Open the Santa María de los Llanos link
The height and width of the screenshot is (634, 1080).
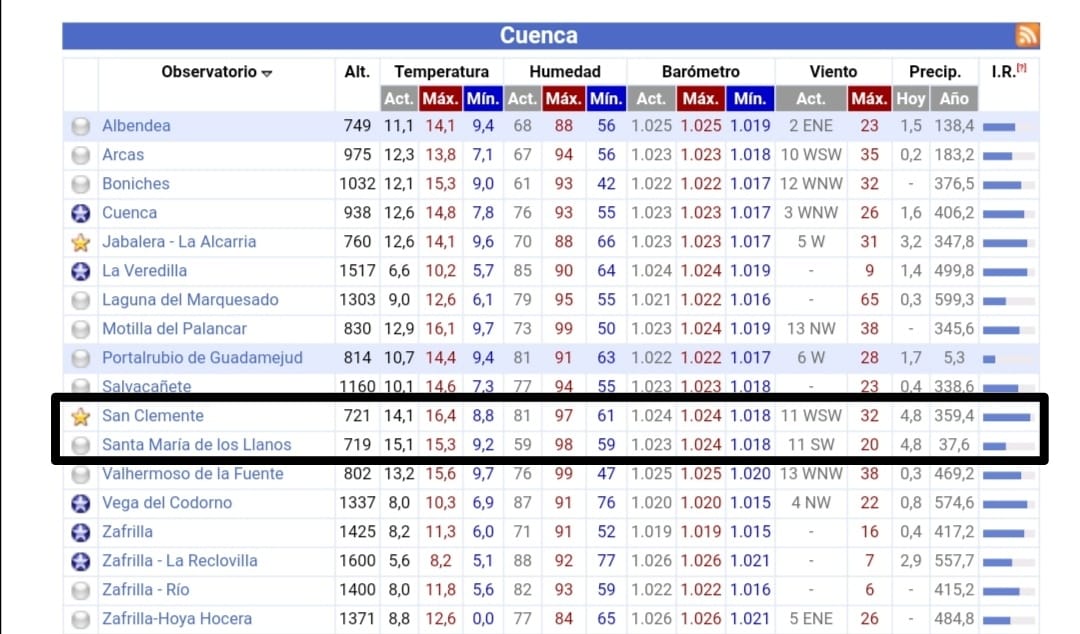click(196, 444)
